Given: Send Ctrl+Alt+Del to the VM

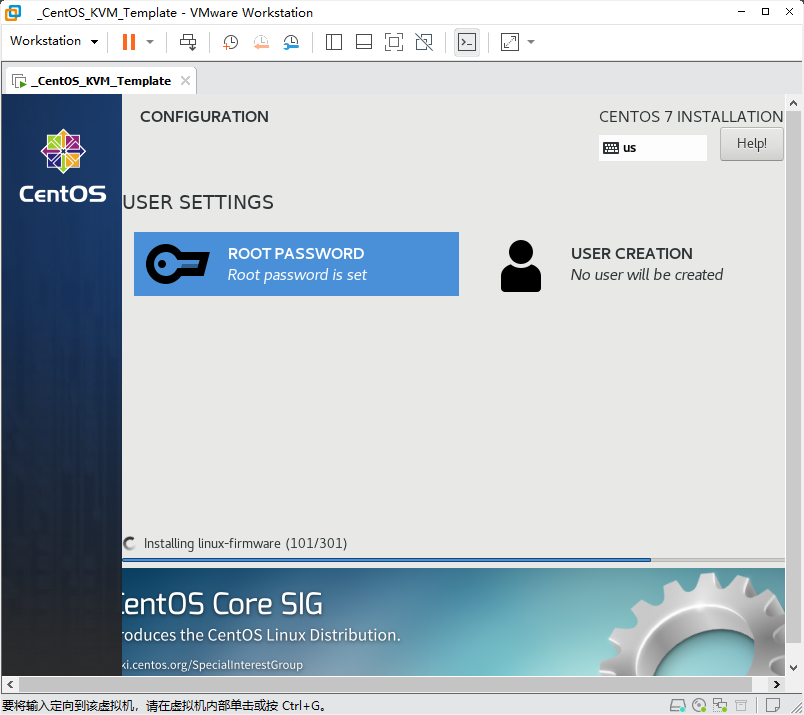Looking at the screenshot, I should pyautogui.click(x=188, y=42).
